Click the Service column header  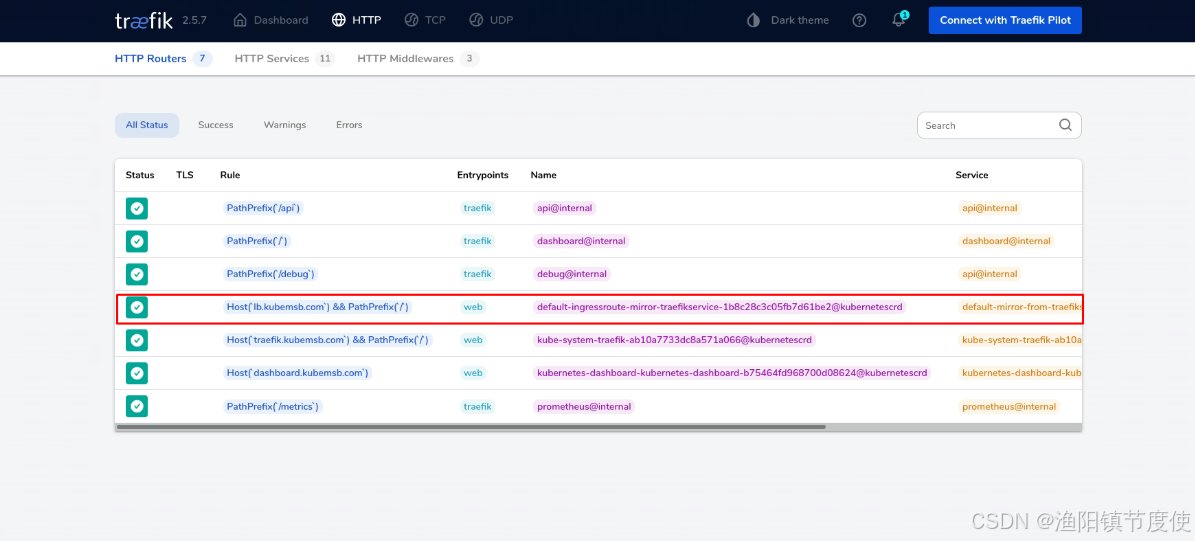[972, 175]
